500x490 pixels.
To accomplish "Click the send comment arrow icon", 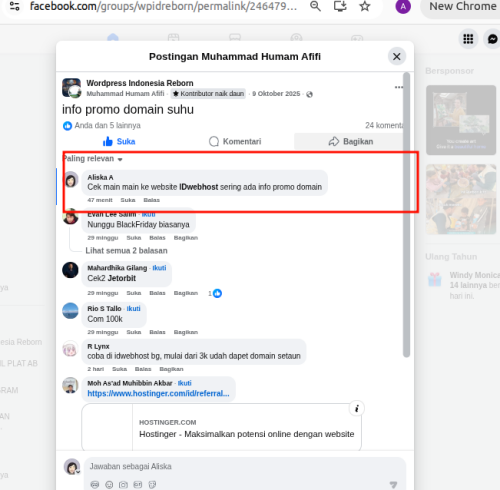I will pos(394,484).
